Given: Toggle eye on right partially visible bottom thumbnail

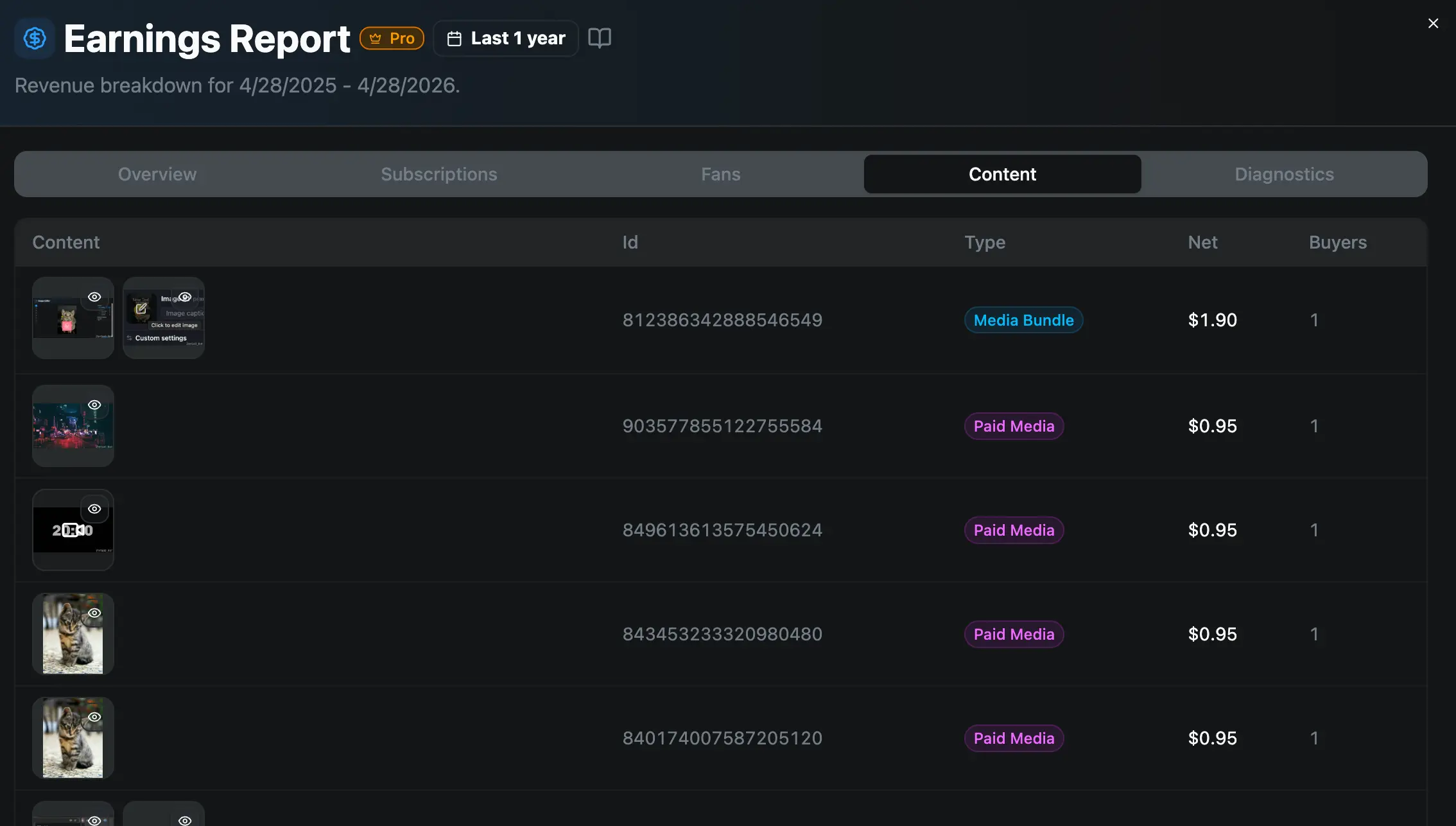Looking at the screenshot, I should coord(185,820).
